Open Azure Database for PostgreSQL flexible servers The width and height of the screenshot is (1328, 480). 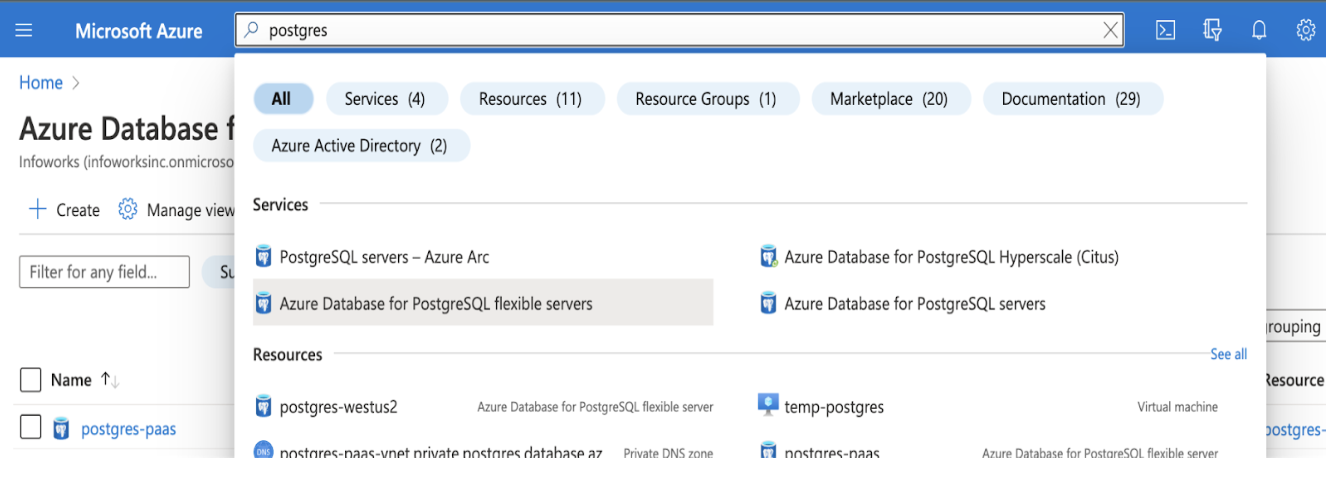483,303
